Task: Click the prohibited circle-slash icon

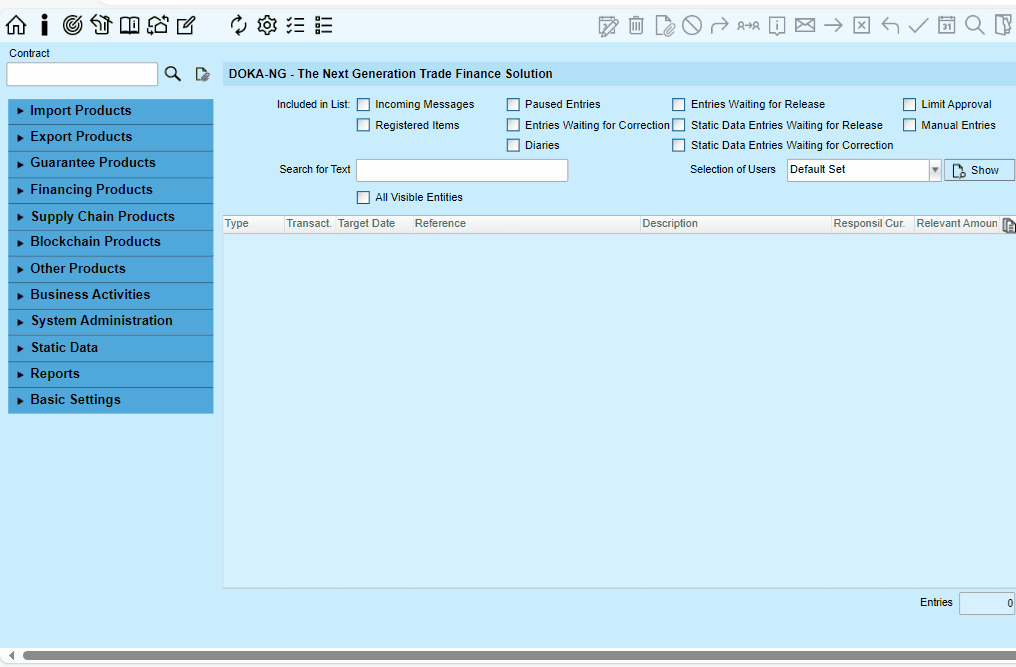Action: pos(692,25)
